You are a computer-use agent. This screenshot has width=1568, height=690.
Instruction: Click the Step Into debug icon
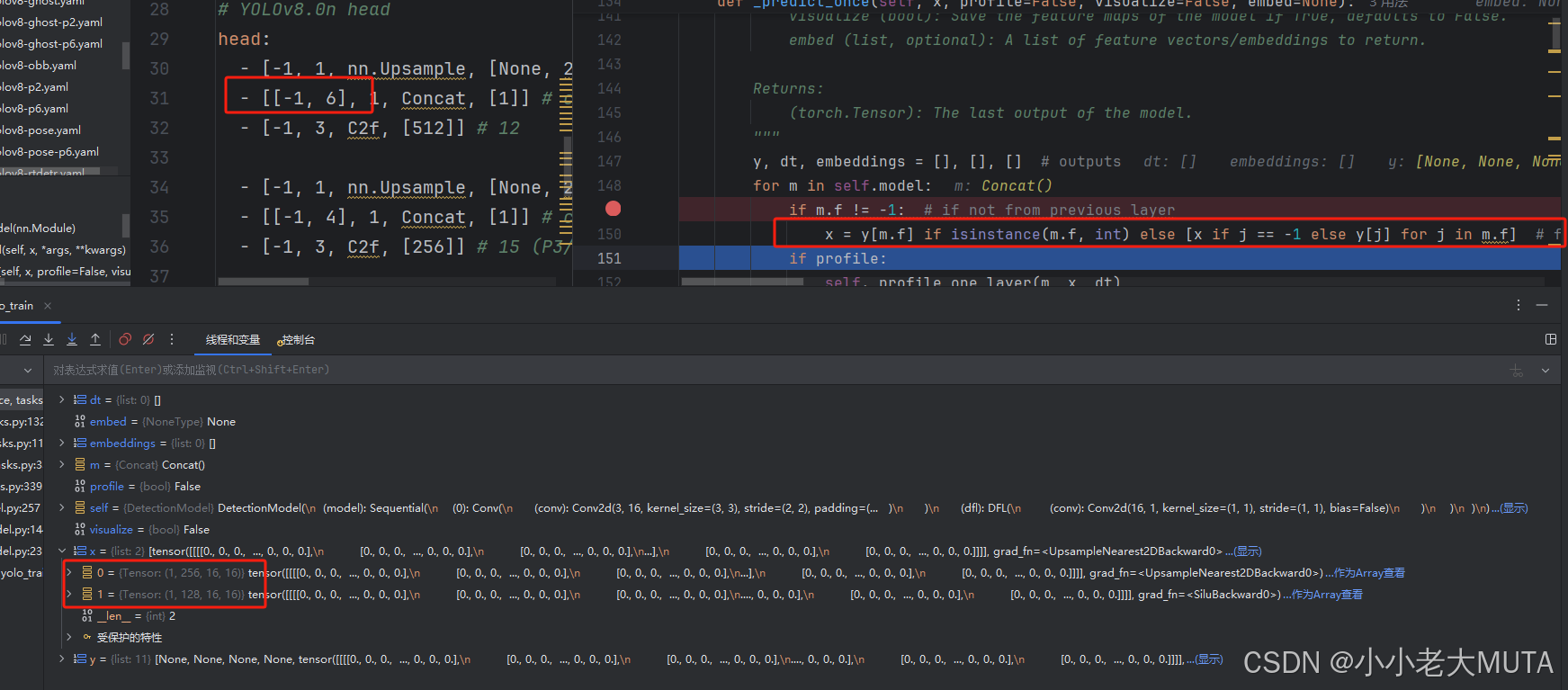point(49,339)
